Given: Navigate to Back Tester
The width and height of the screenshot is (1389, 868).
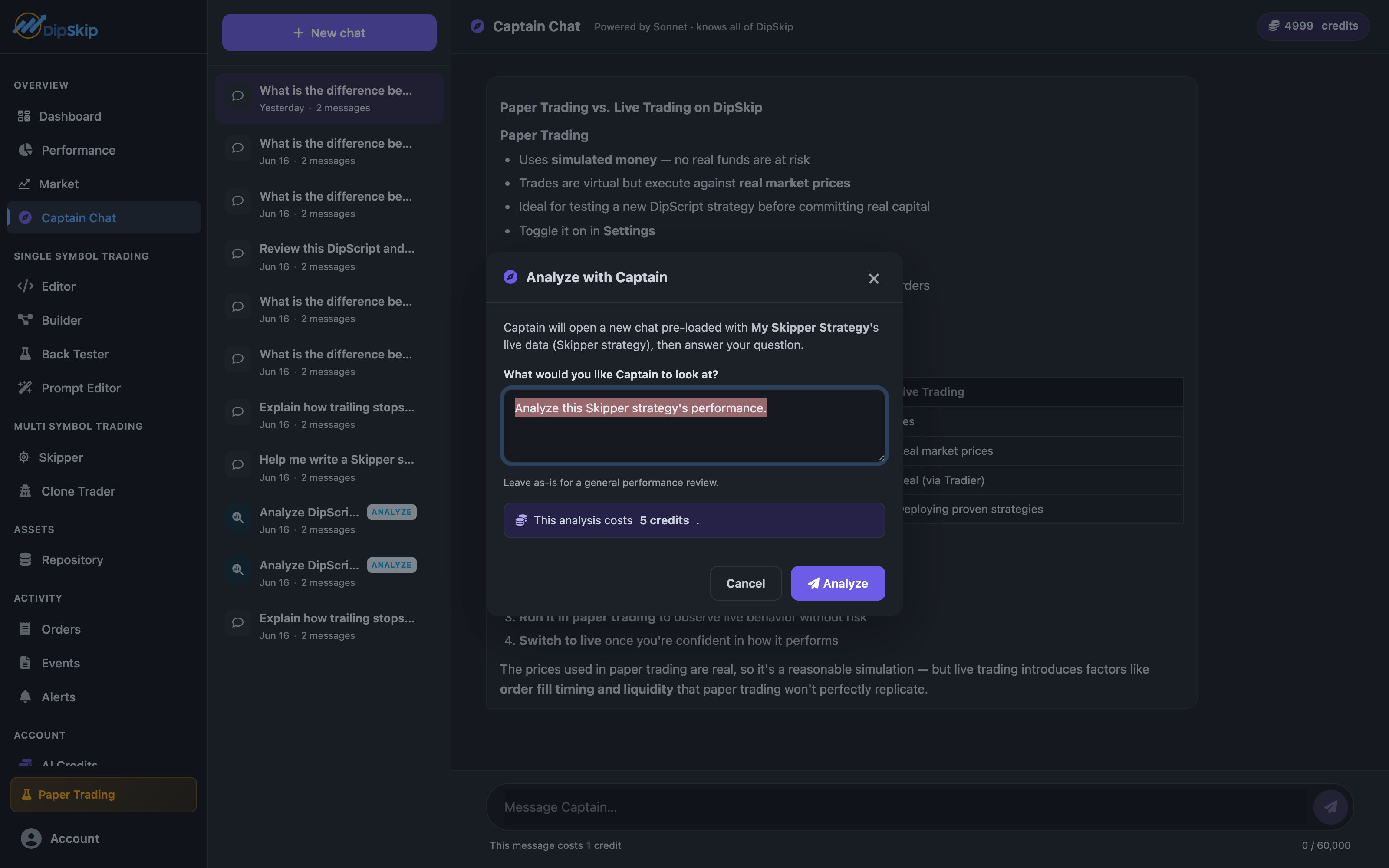Looking at the screenshot, I should tap(104, 354).
